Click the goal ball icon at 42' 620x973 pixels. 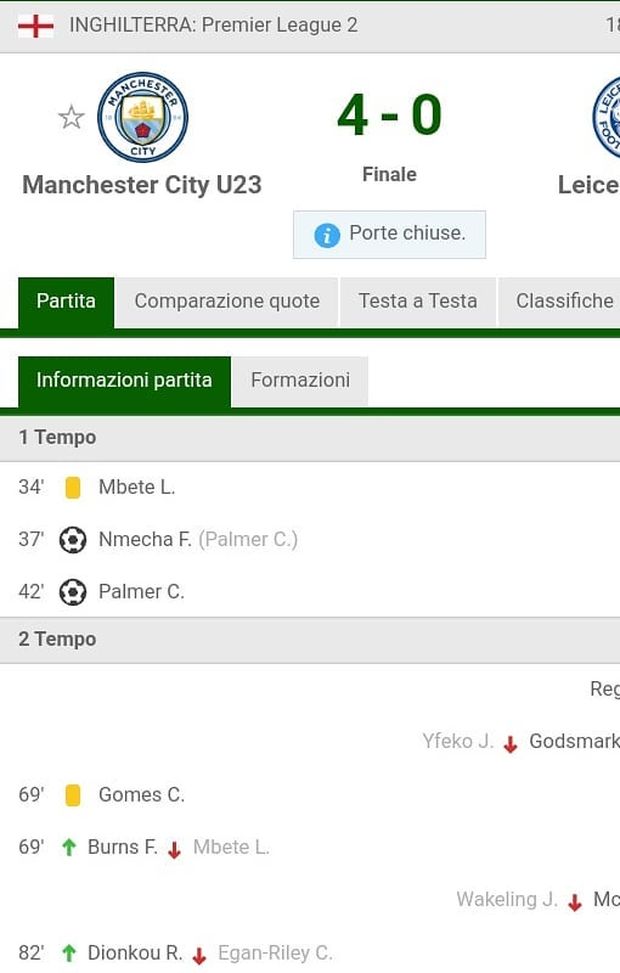pos(72,592)
